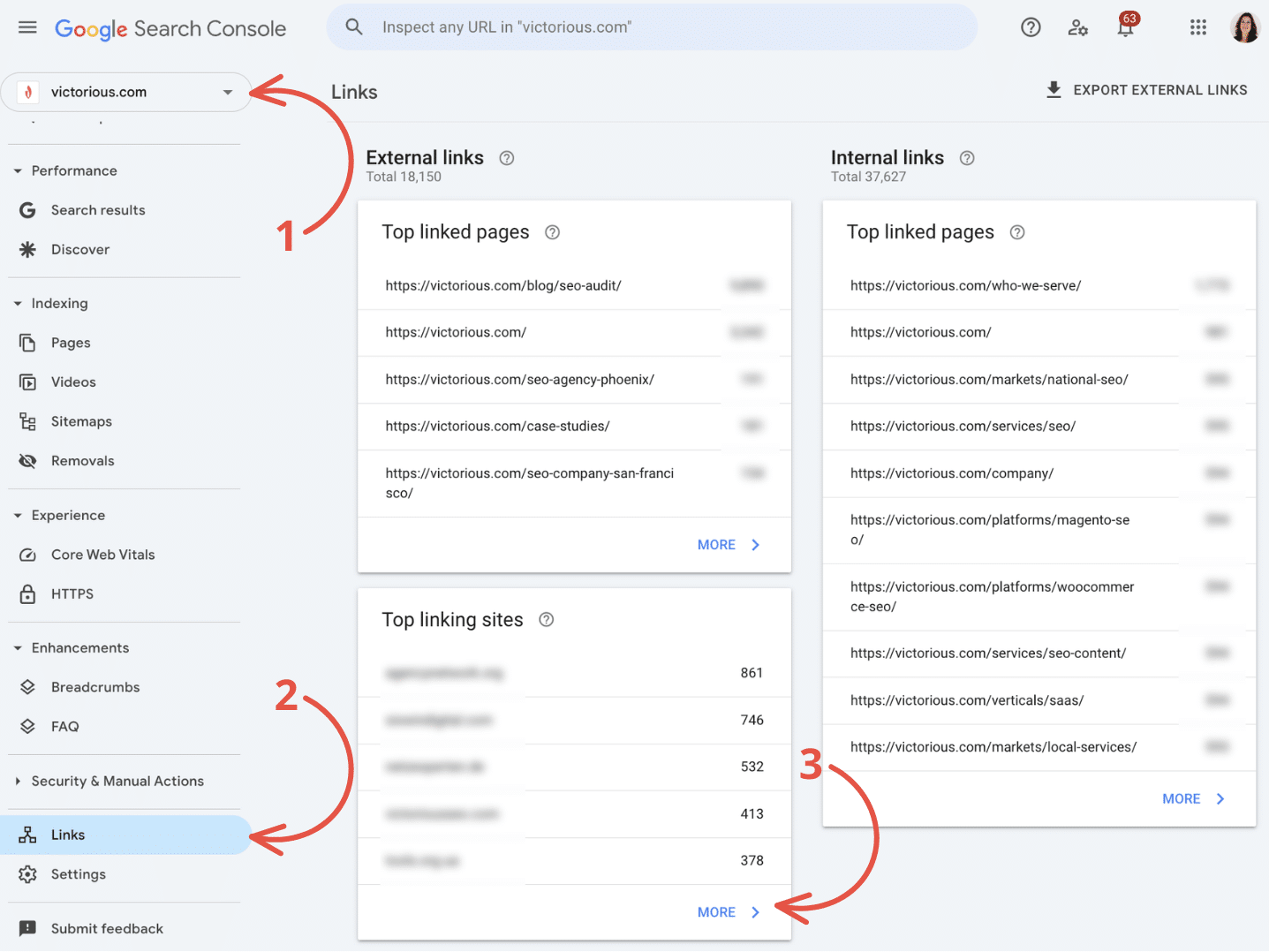The height and width of the screenshot is (952, 1269).
Task: Click the HTTPS padlock icon
Action: coord(27,594)
